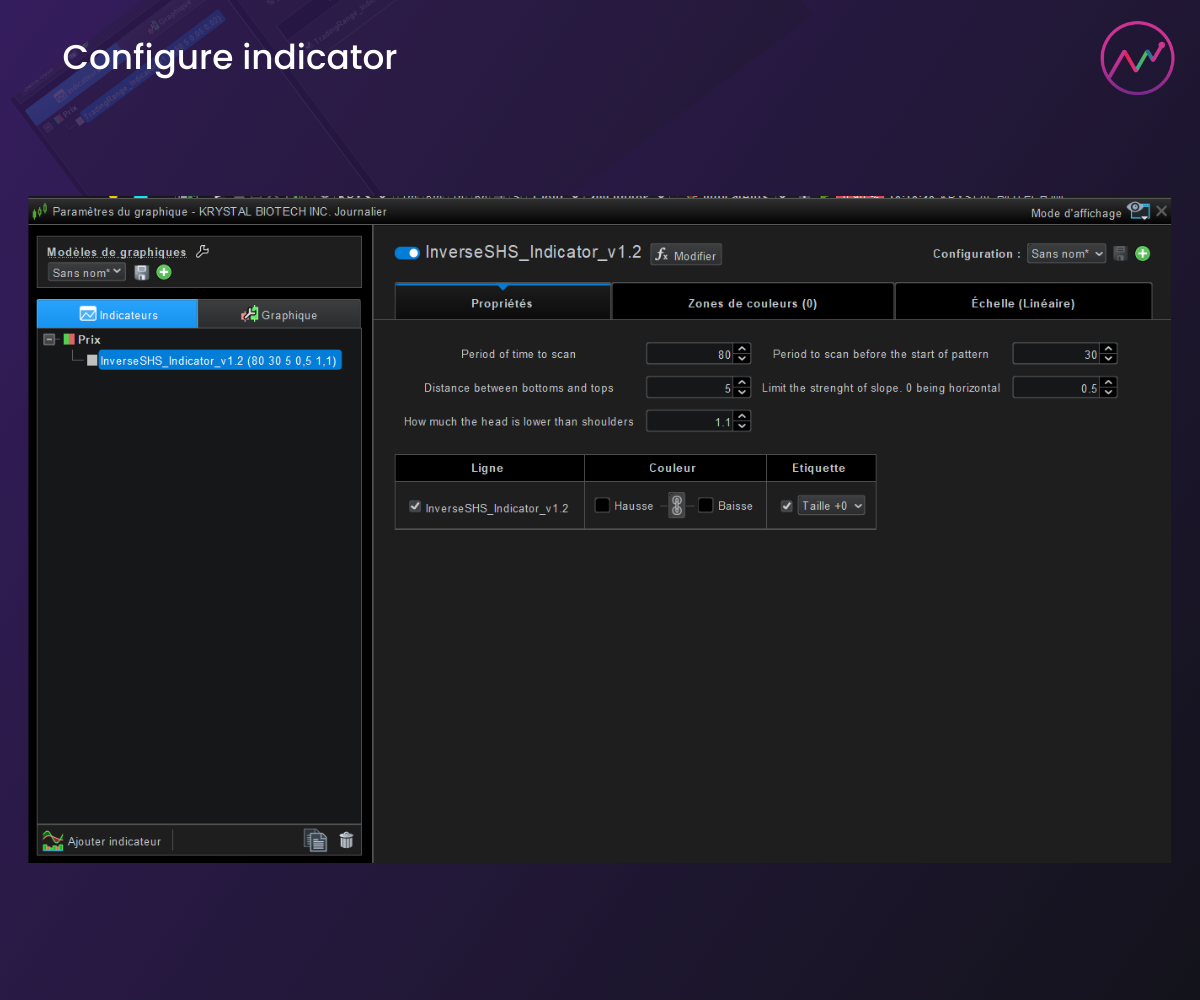Viewport: 1200px width, 1000px height.
Task: Collapse the Prix tree node
Action: pos(49,340)
